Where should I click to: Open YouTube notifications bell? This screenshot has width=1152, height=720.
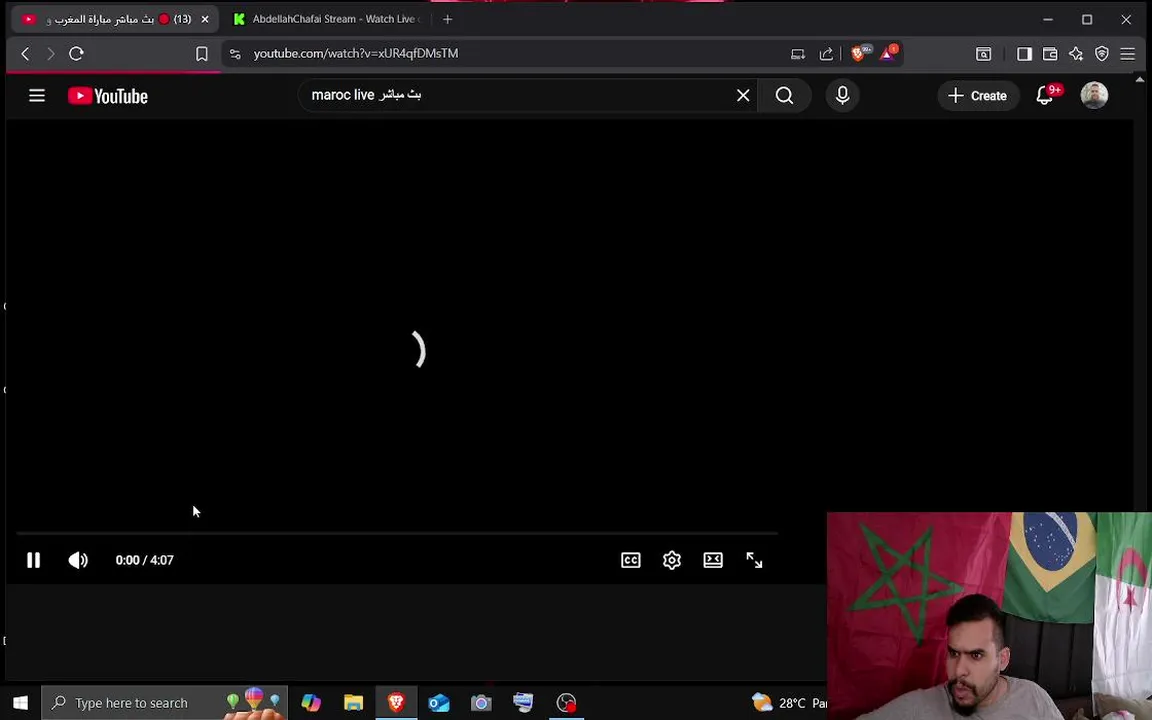(x=1045, y=96)
